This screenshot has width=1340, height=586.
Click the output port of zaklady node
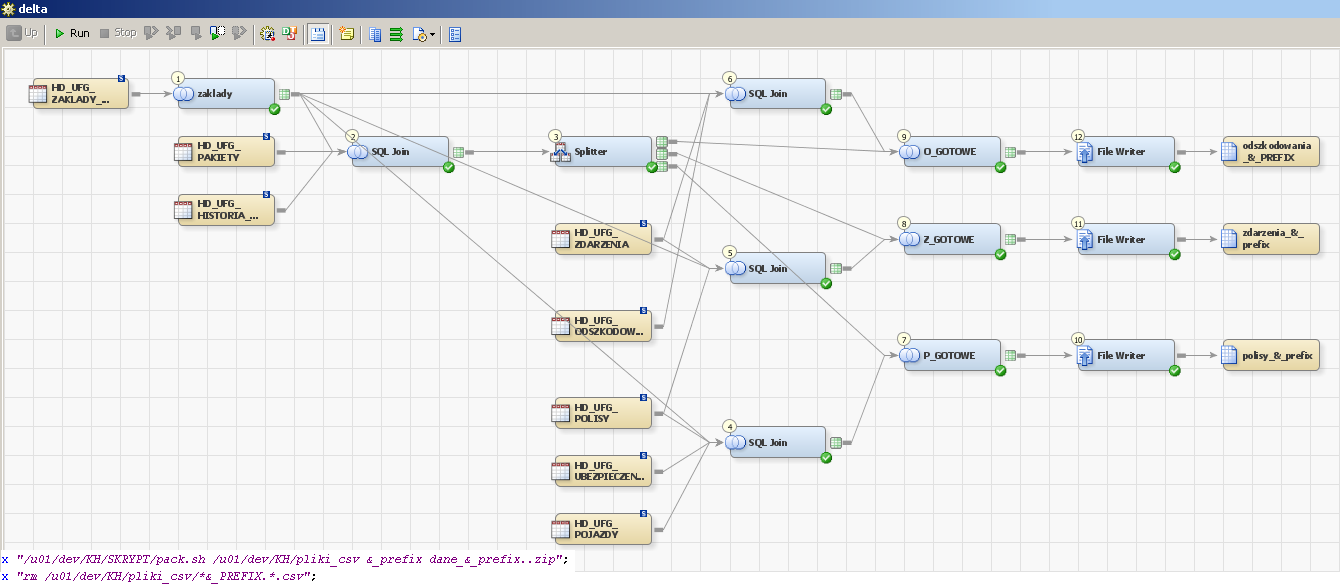tap(285, 94)
